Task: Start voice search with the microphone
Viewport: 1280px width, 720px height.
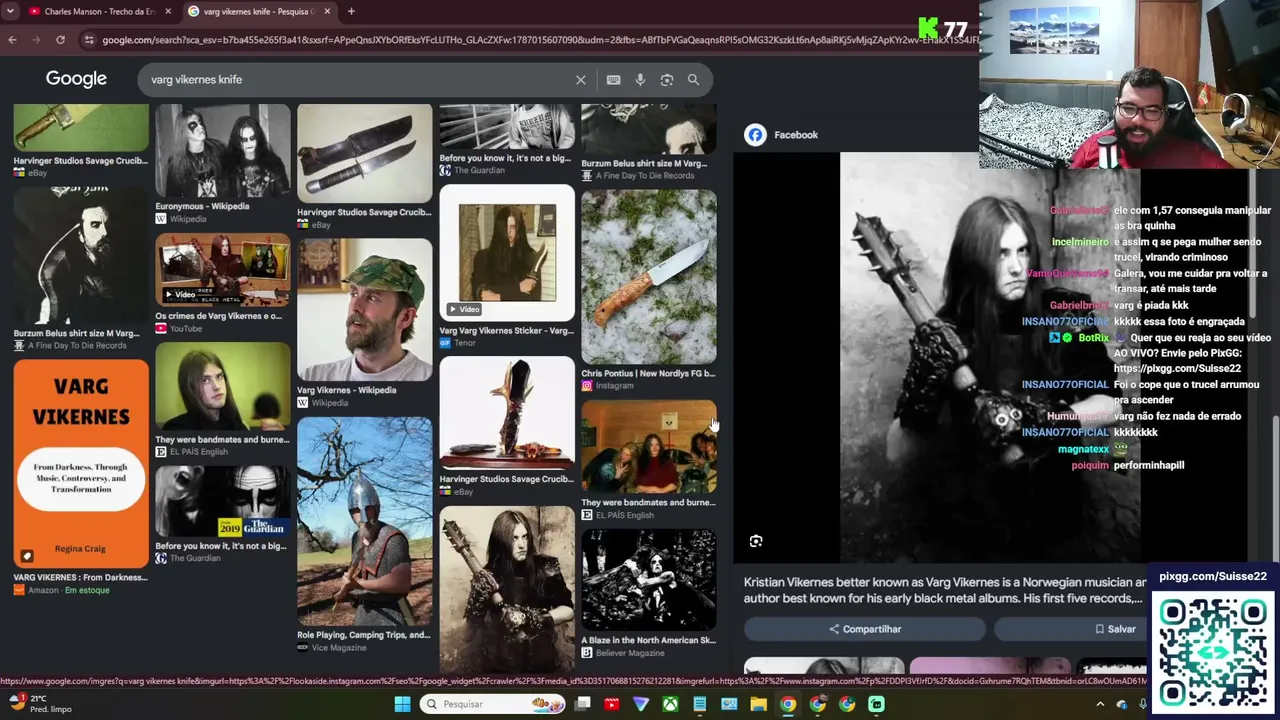Action: 640,80
